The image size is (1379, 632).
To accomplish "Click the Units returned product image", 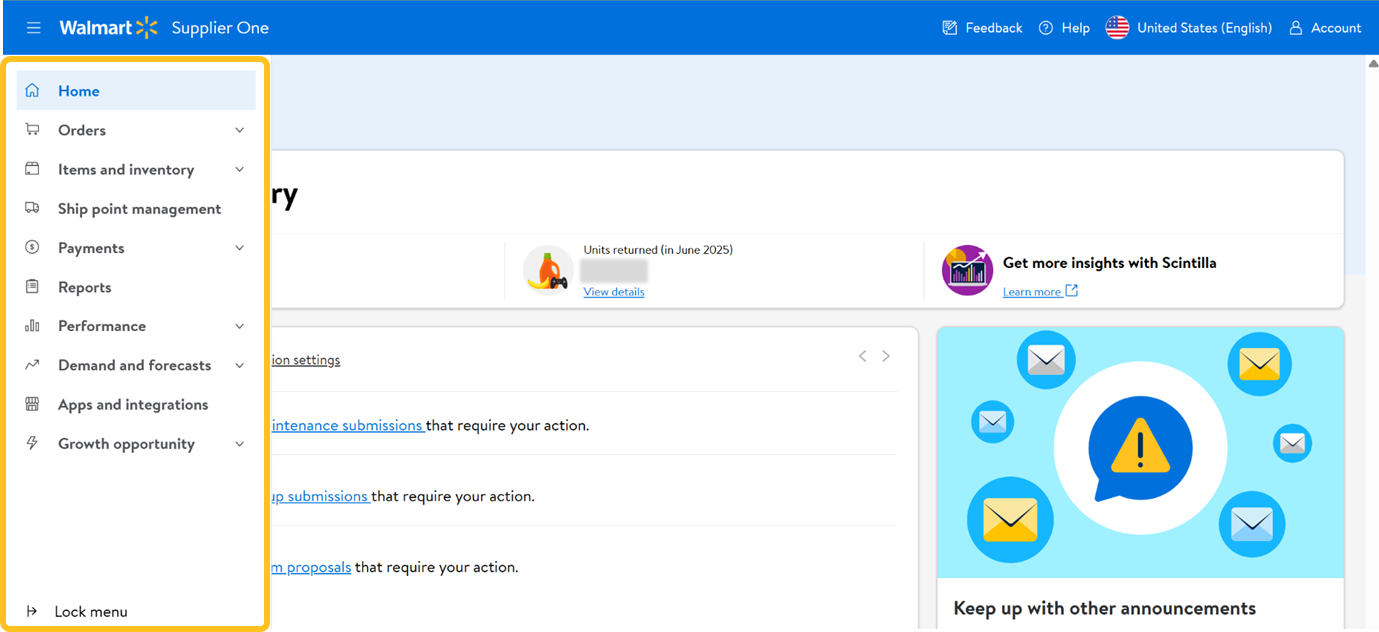I will (x=548, y=270).
